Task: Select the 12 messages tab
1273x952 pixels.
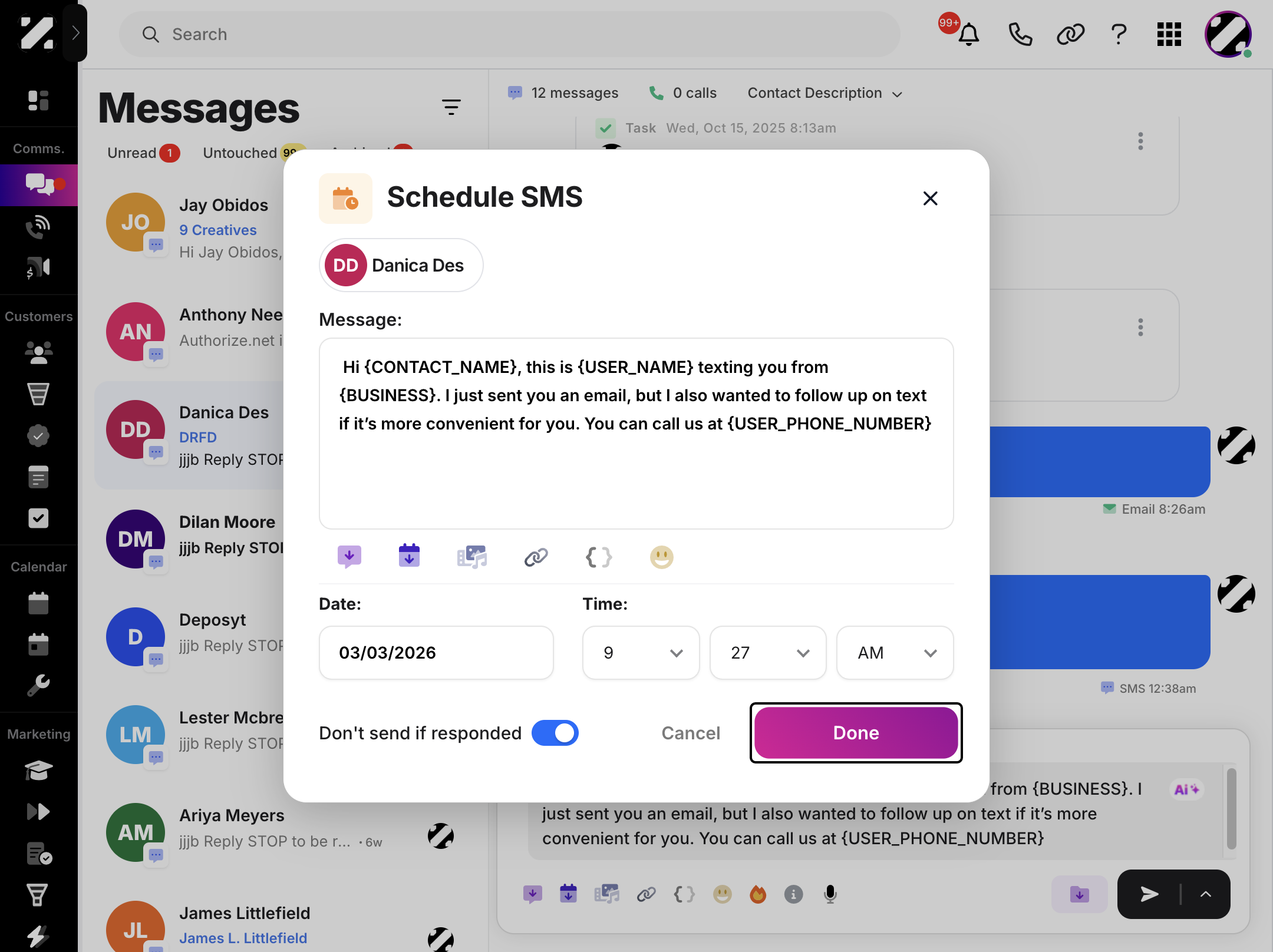Action: coord(563,93)
